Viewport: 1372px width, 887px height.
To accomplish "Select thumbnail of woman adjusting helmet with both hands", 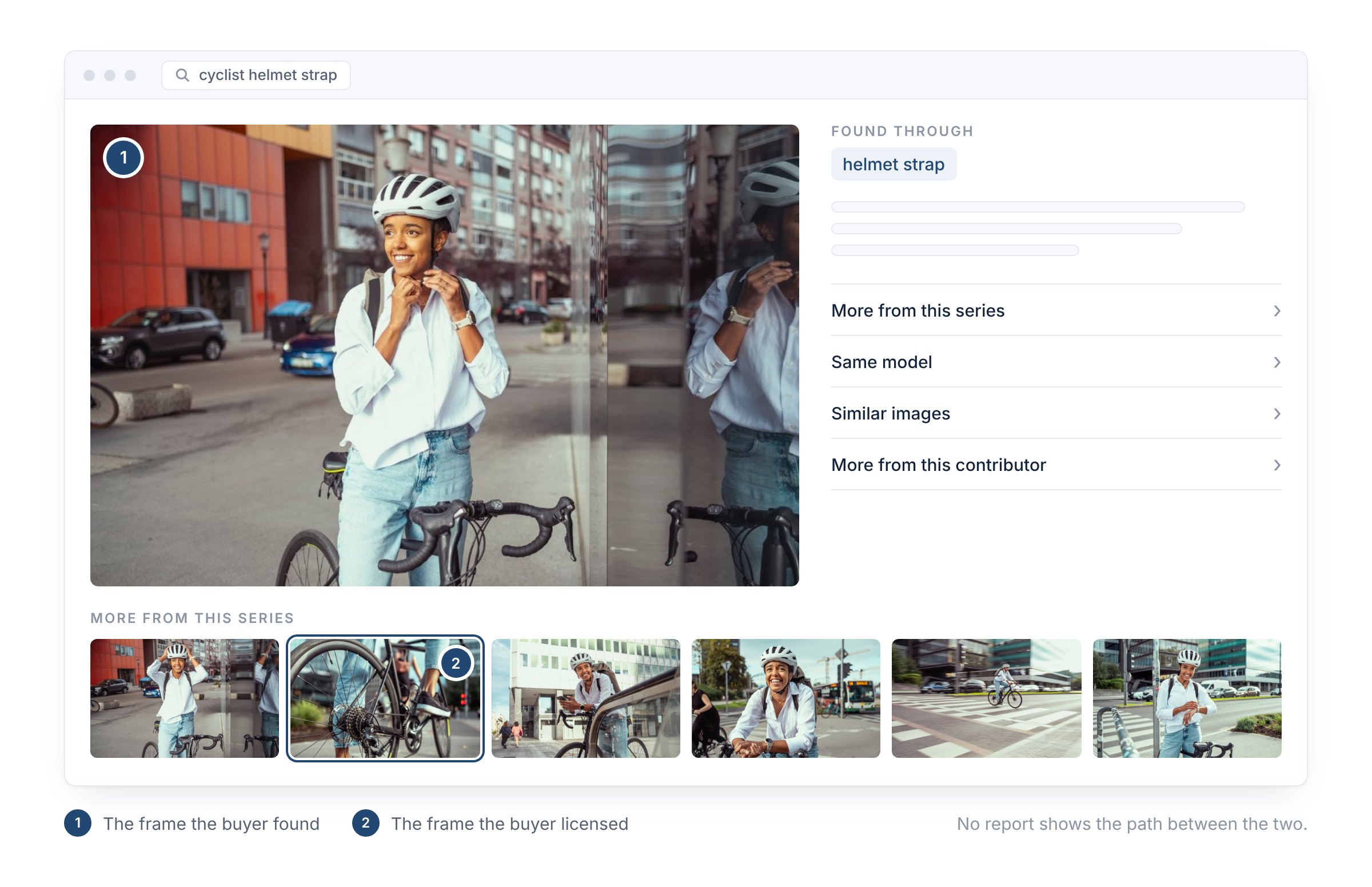I will pos(184,698).
